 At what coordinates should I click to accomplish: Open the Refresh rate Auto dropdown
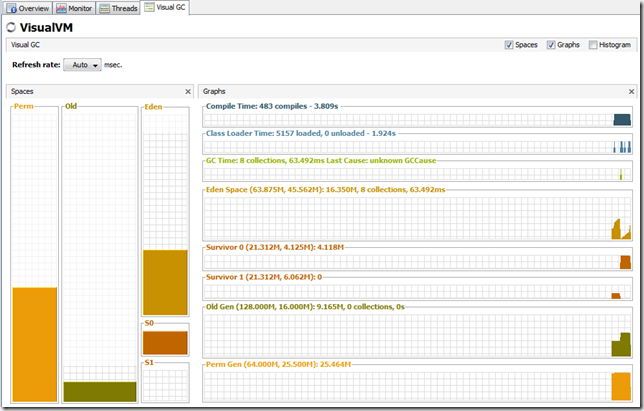(83, 65)
